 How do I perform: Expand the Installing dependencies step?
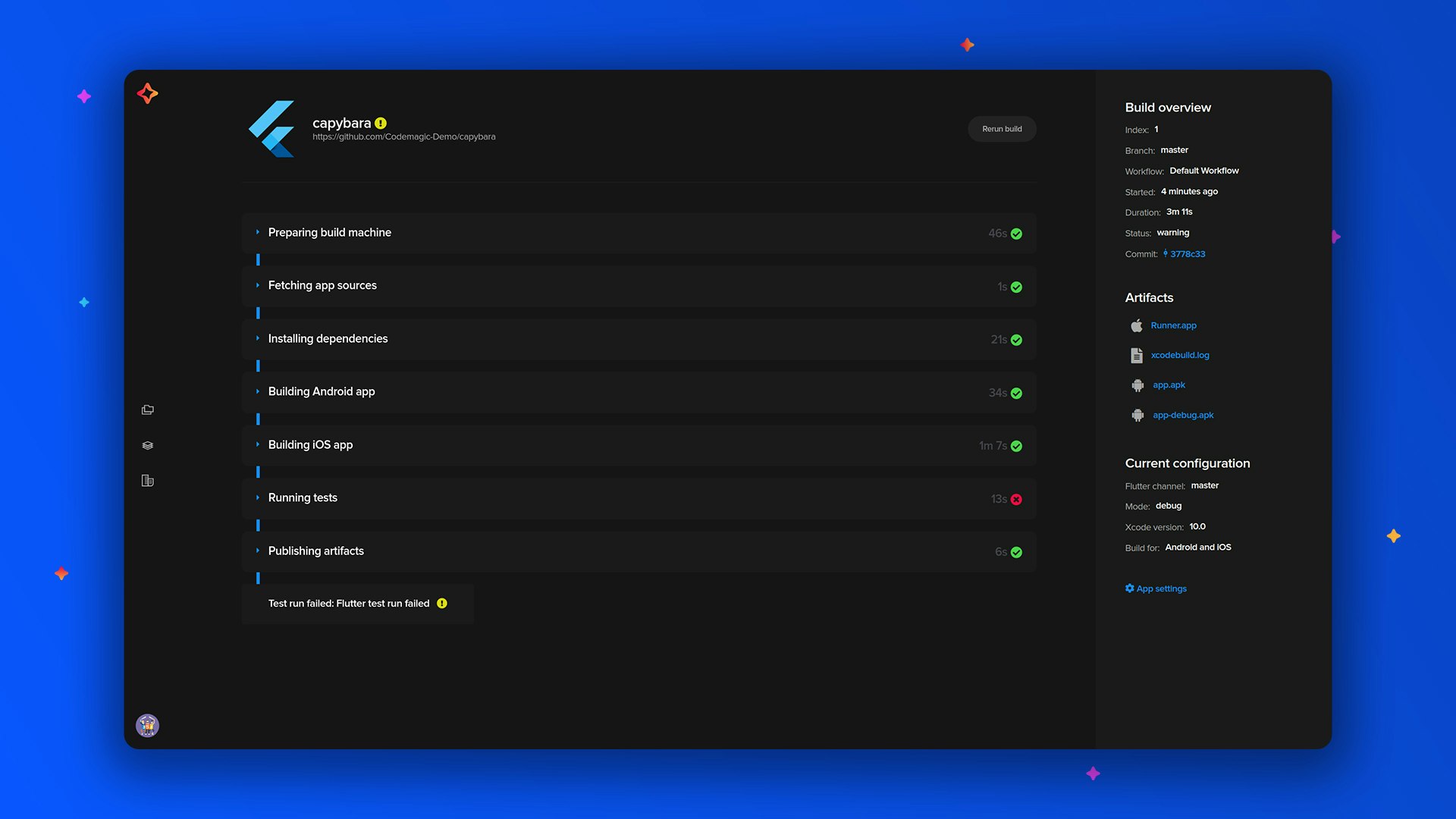coord(258,338)
